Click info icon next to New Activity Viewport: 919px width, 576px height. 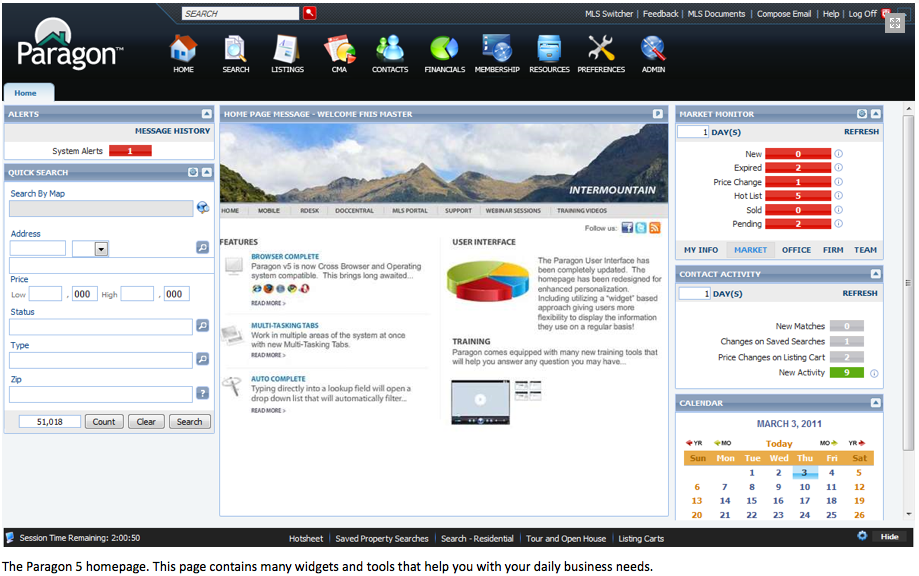tap(874, 373)
